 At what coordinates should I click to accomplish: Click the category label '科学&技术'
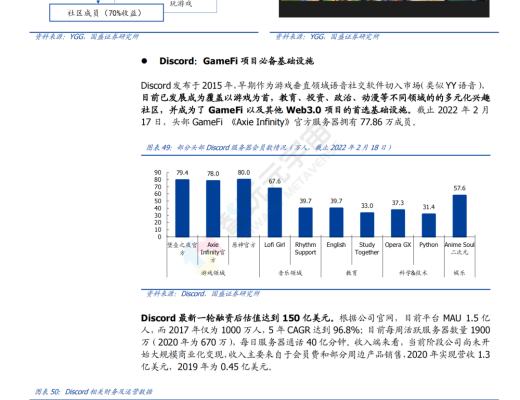413,273
